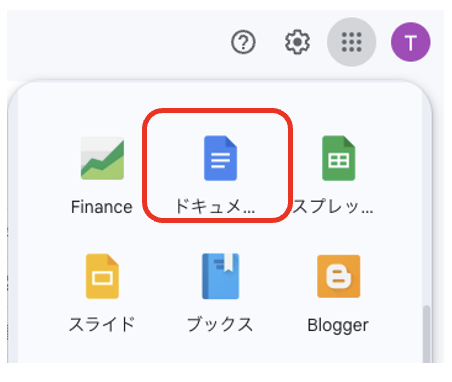The height and width of the screenshot is (382, 452).
Task: Click the Blogger text label
Action: point(338,325)
